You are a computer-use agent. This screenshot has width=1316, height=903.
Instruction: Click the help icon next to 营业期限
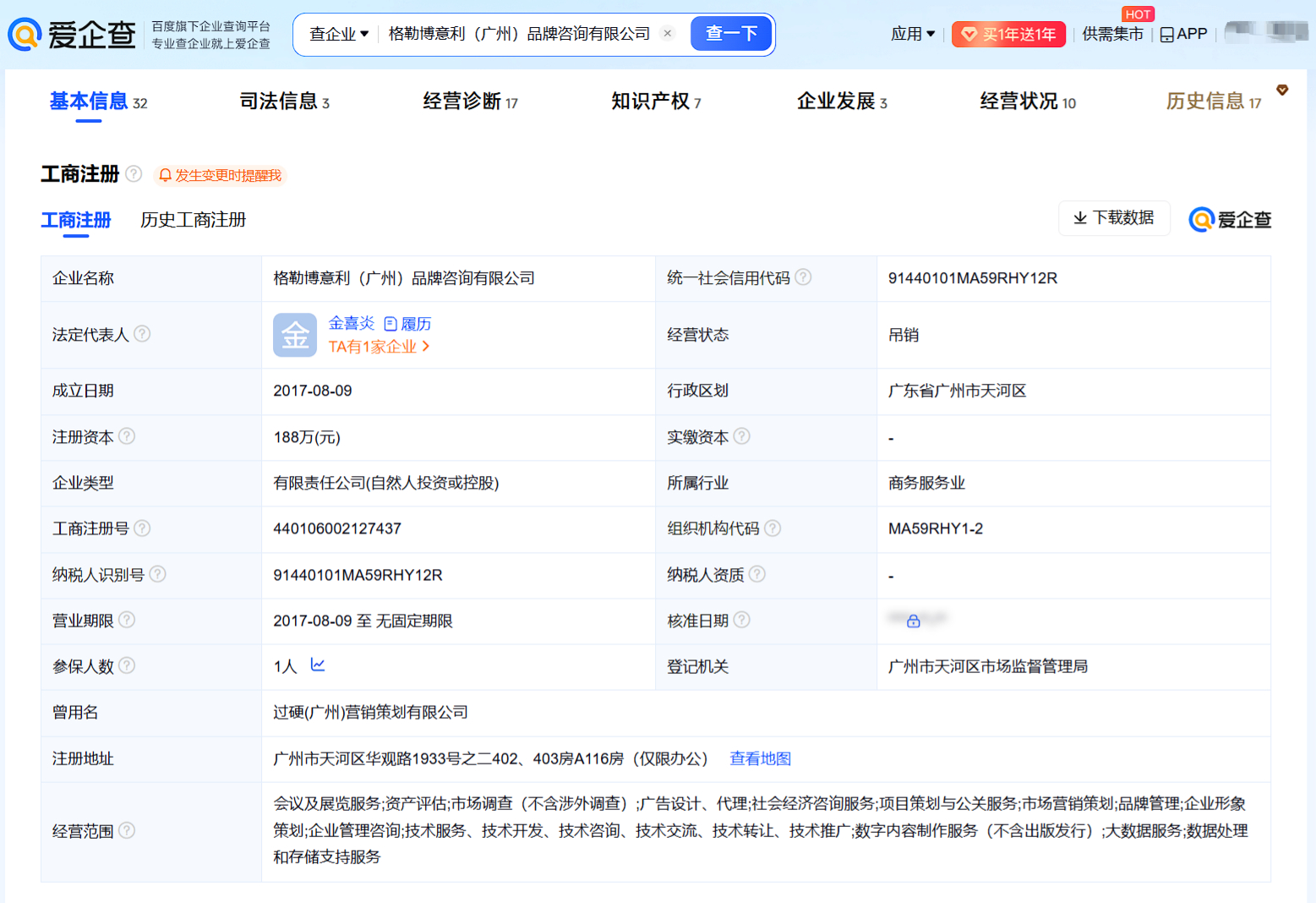point(127,620)
